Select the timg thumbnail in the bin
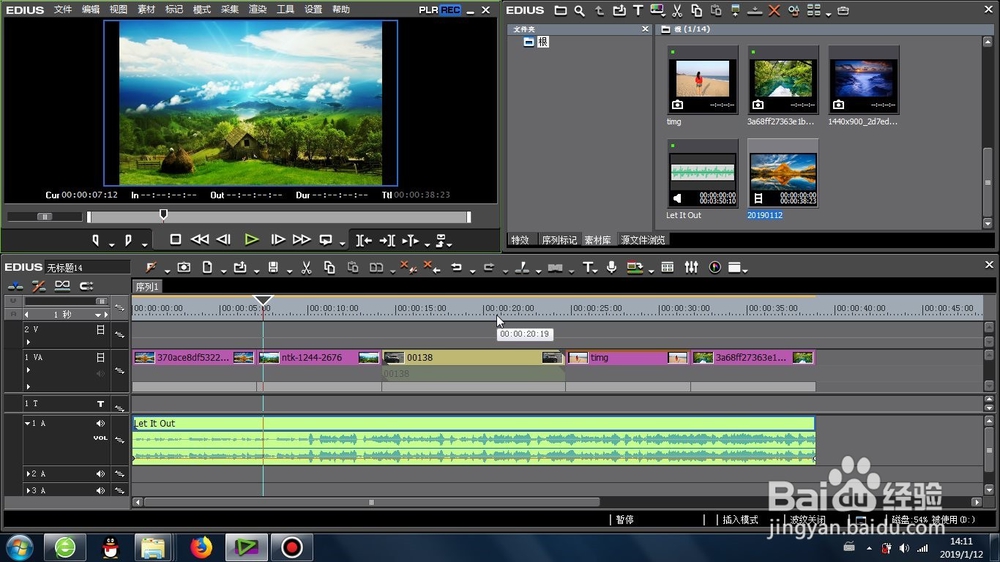The width and height of the screenshot is (1000, 562). point(702,80)
